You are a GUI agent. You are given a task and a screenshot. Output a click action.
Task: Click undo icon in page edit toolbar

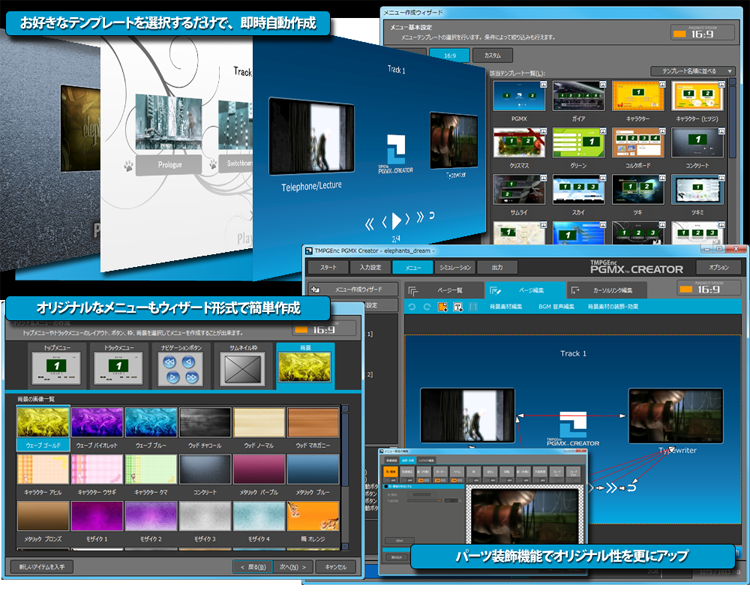click(412, 306)
